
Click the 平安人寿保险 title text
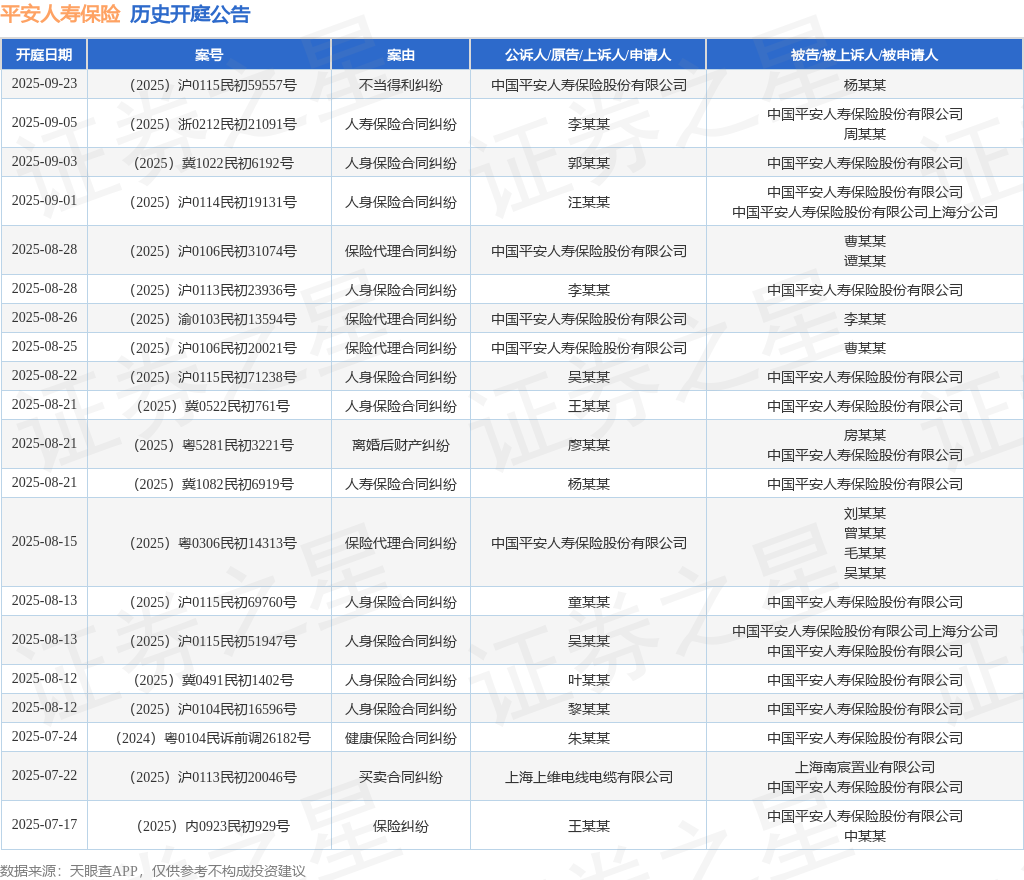click(60, 14)
